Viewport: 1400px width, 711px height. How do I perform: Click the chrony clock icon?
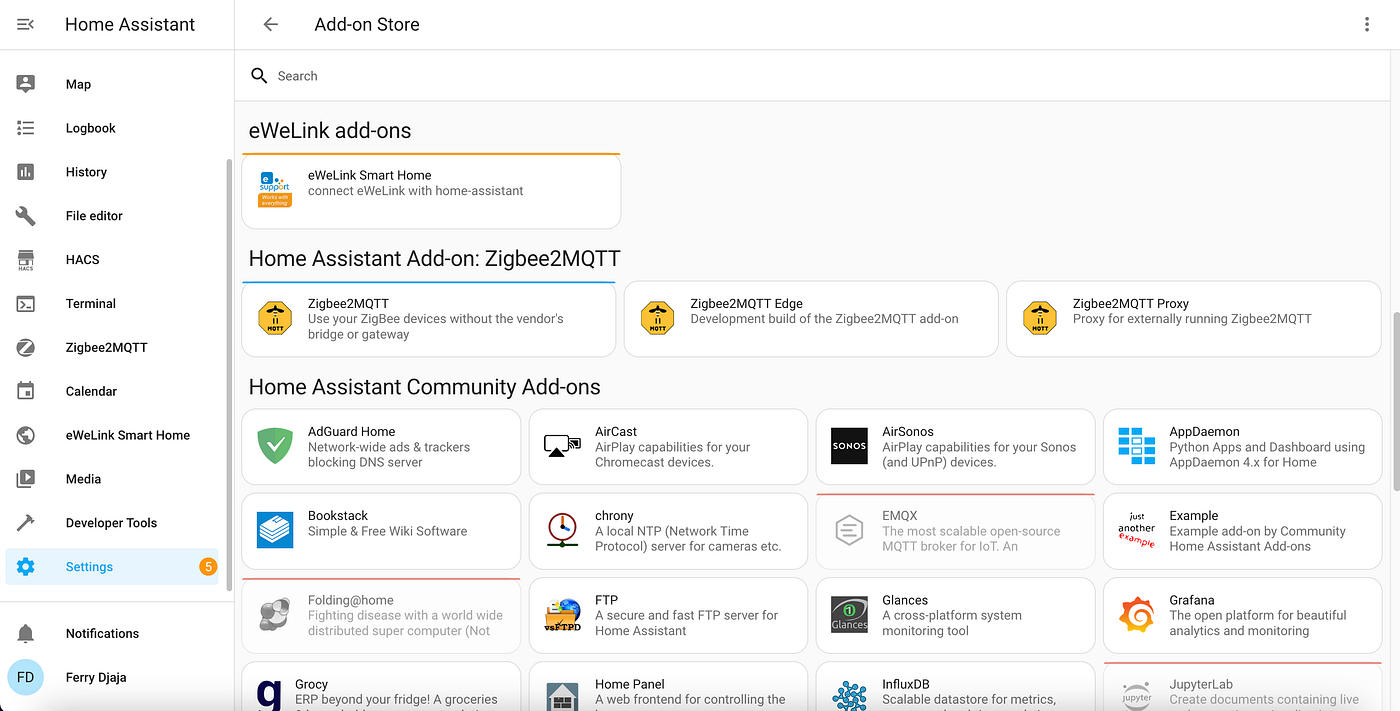562,530
